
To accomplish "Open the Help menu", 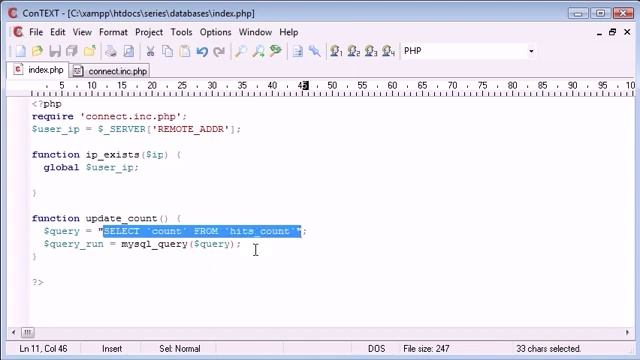I will pyautogui.click(x=289, y=32).
